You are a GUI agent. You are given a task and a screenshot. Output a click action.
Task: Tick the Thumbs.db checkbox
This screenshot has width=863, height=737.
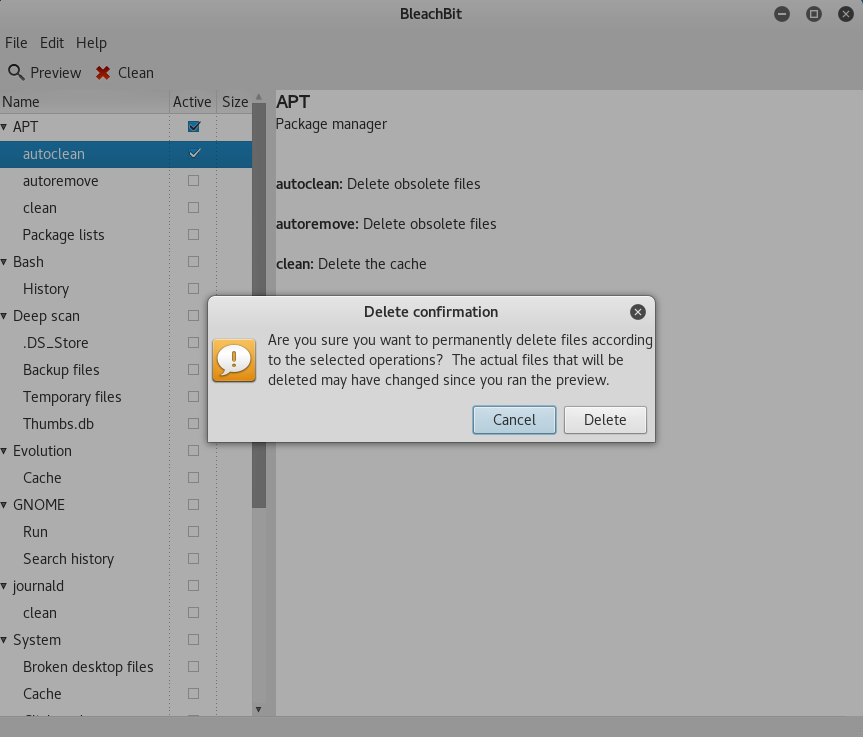193,423
